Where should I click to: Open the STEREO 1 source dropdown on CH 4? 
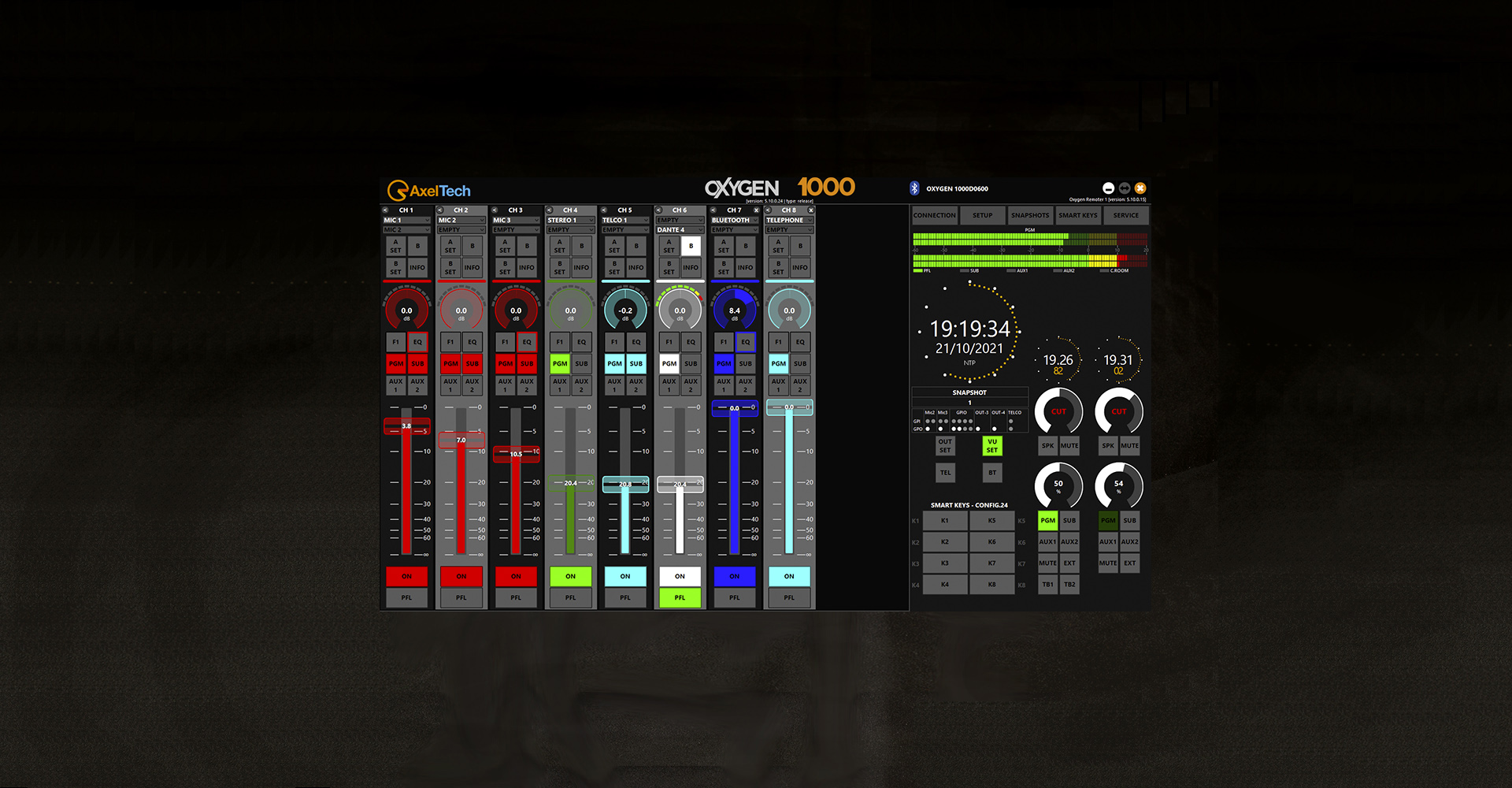570,221
